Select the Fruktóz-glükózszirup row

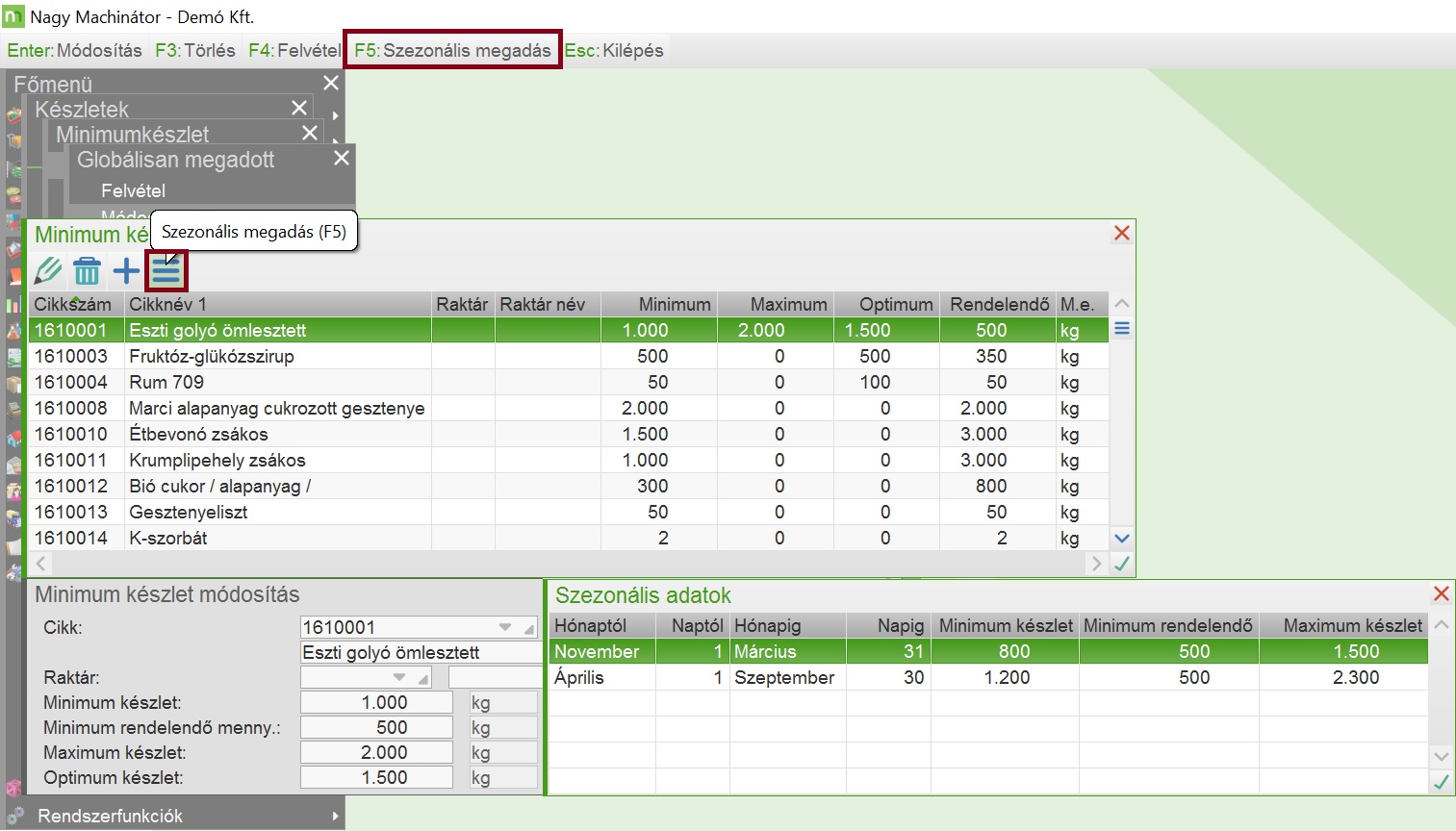pos(212,356)
